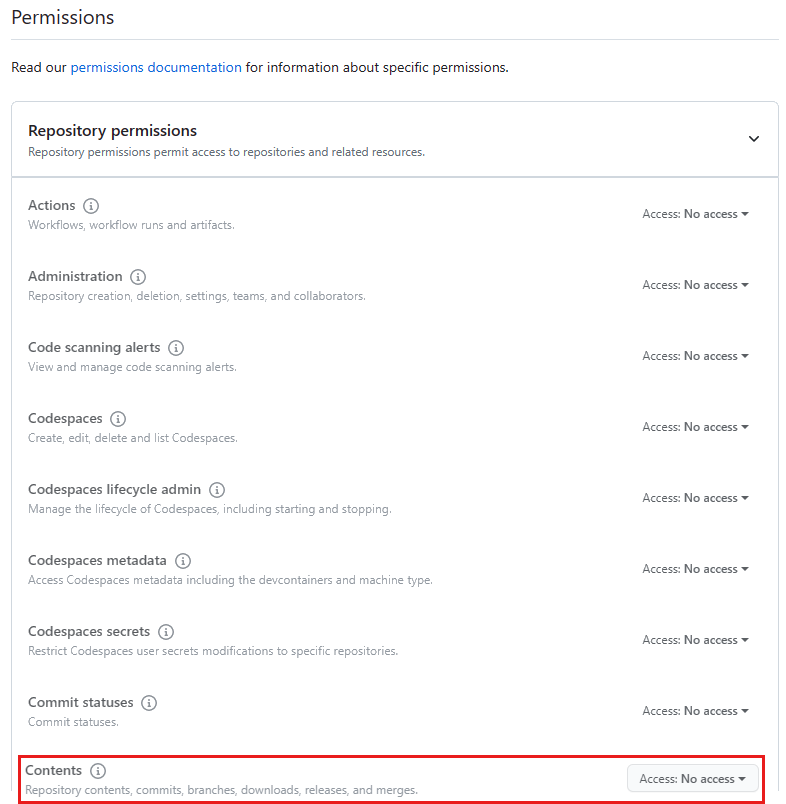This screenshot has height=804, width=786.
Task: Open the info icon beside Contents
Action: 98,771
